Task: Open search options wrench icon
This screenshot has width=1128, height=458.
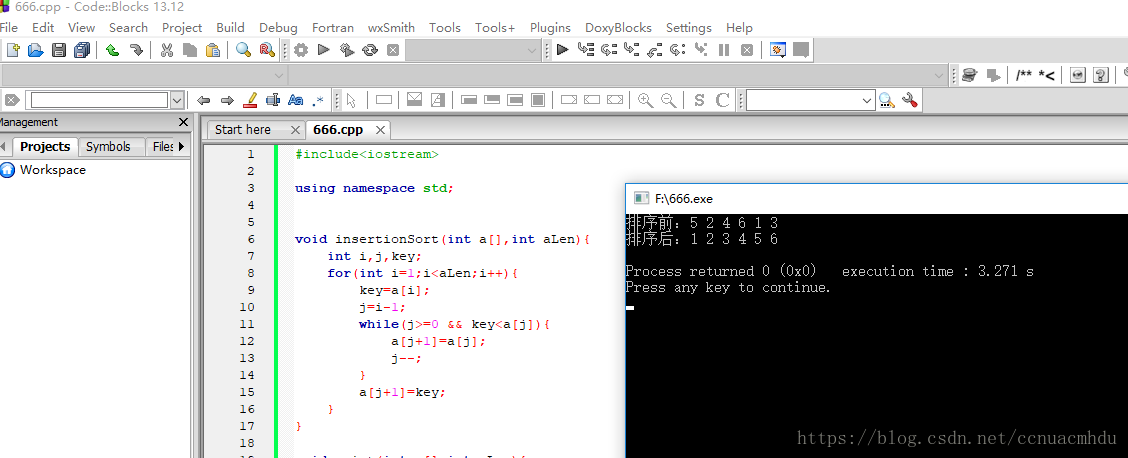Action: point(909,100)
